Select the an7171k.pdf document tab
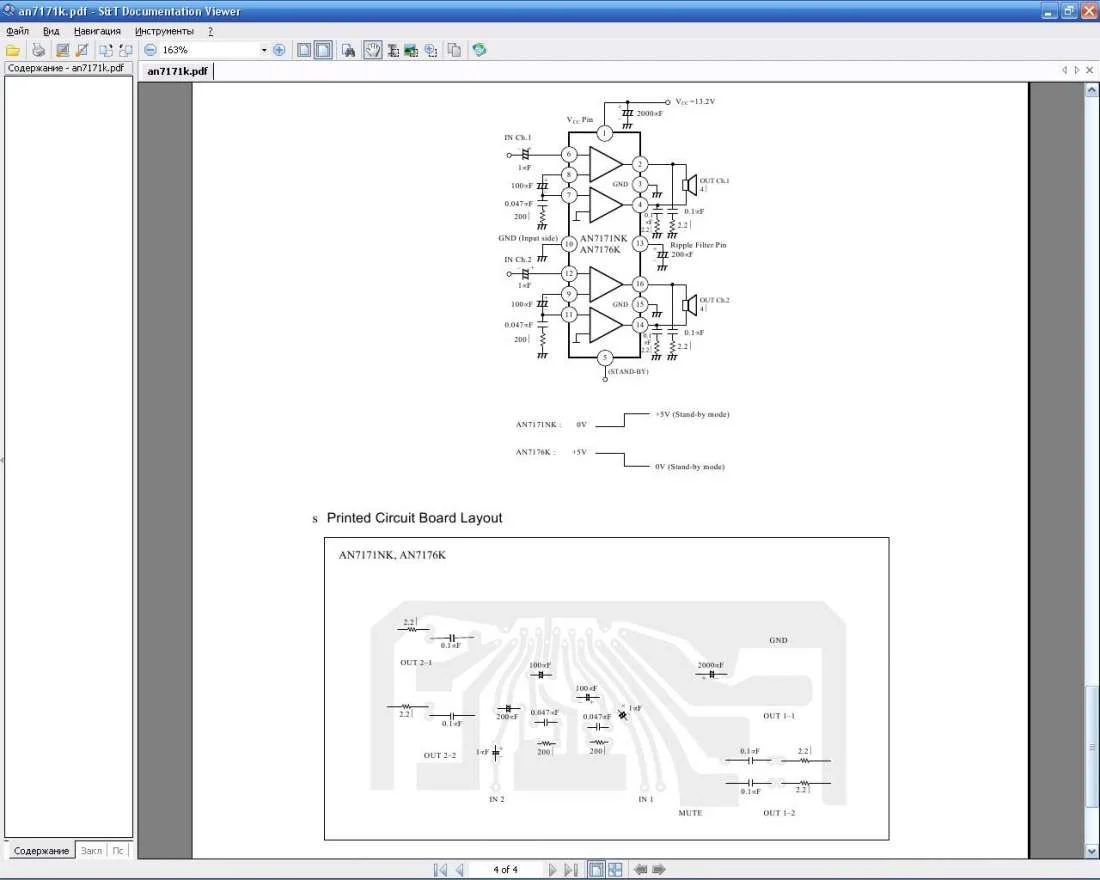The height and width of the screenshot is (880, 1100). (177, 71)
